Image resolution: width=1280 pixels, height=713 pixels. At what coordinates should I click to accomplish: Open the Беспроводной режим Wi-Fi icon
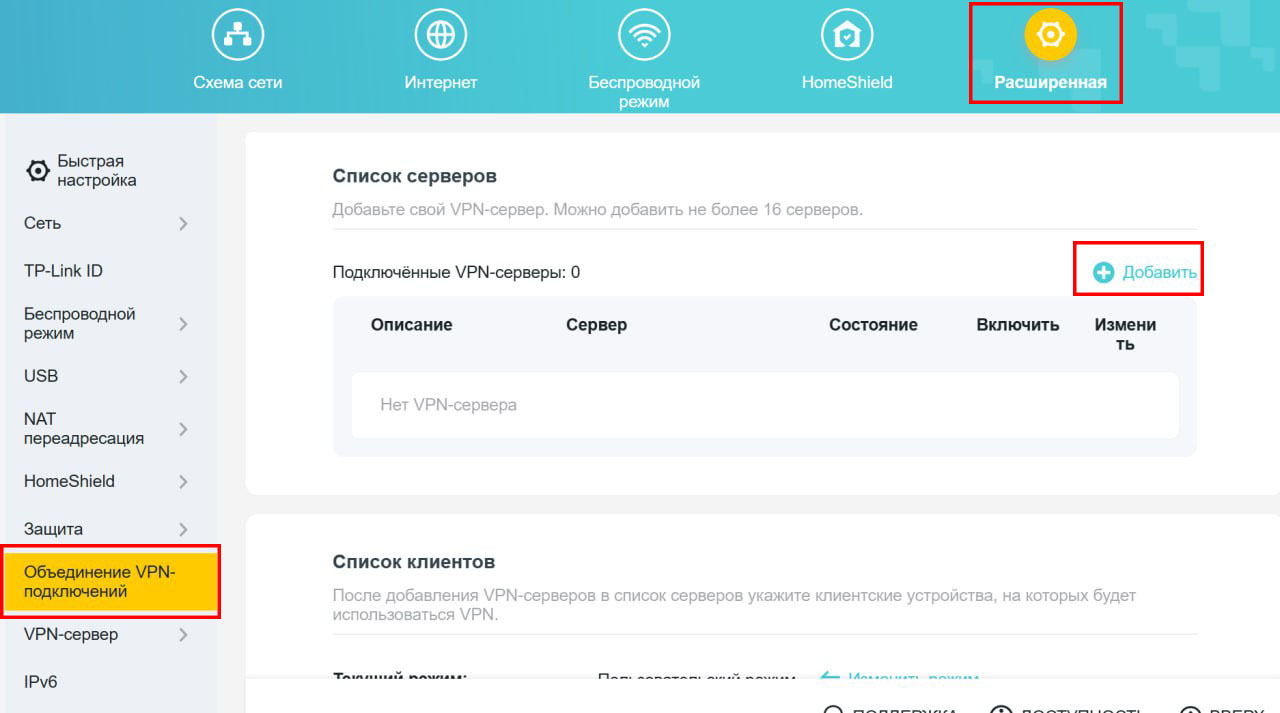tap(643, 37)
